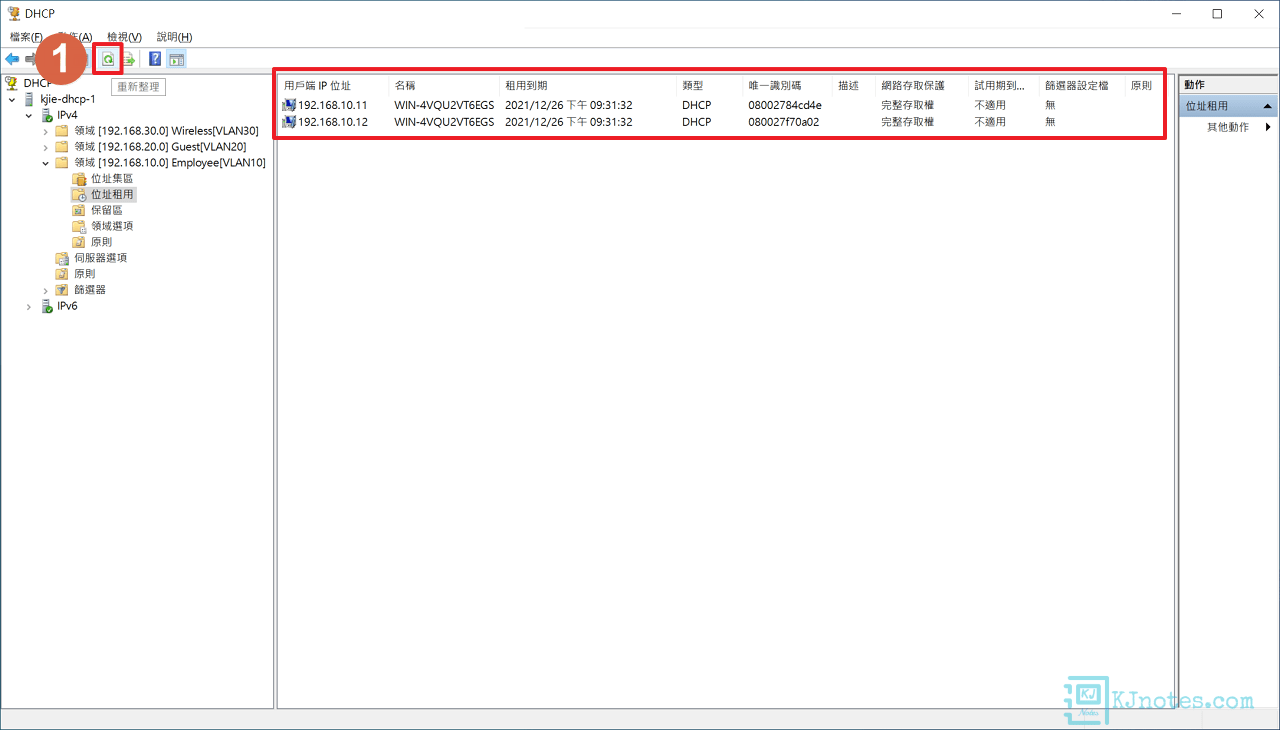Toggle the Action pane toolbar icon
Screen dimensions: 1280x730
(x=176, y=59)
